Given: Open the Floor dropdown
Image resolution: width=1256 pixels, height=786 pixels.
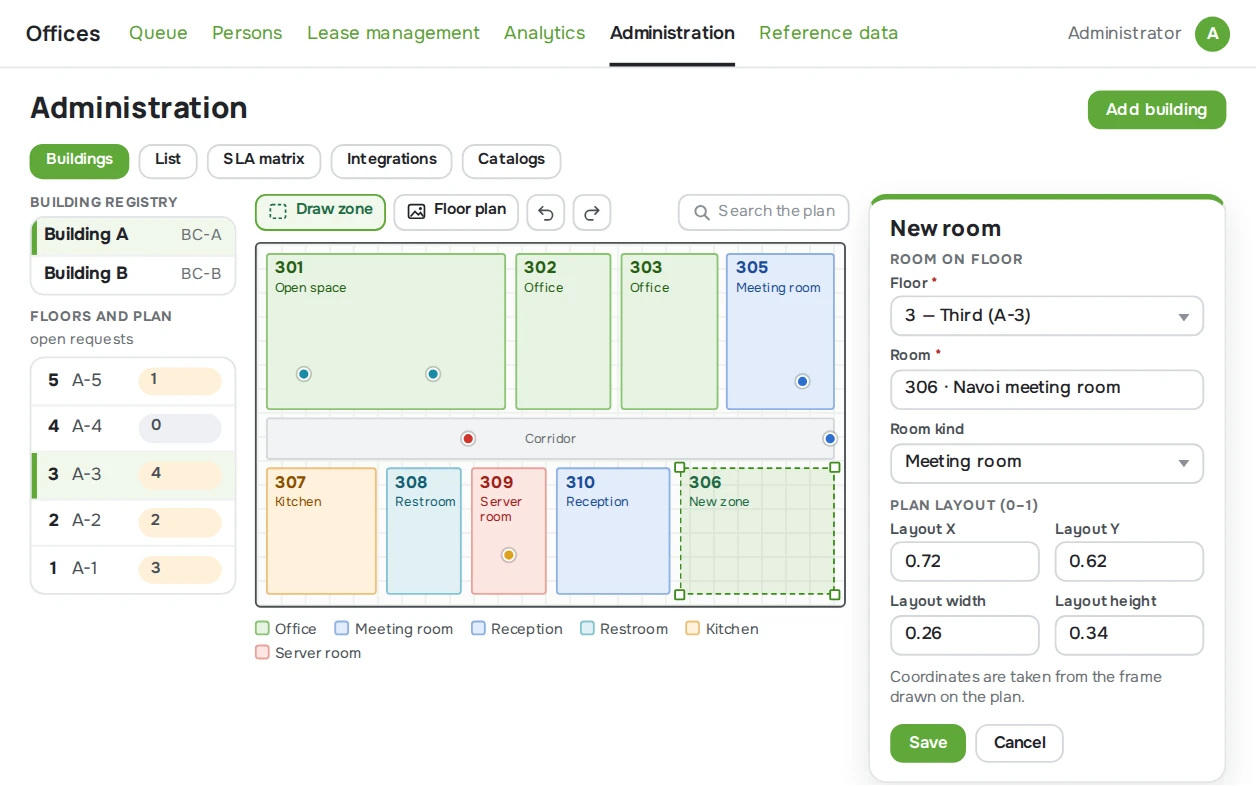Looking at the screenshot, I should (1047, 316).
